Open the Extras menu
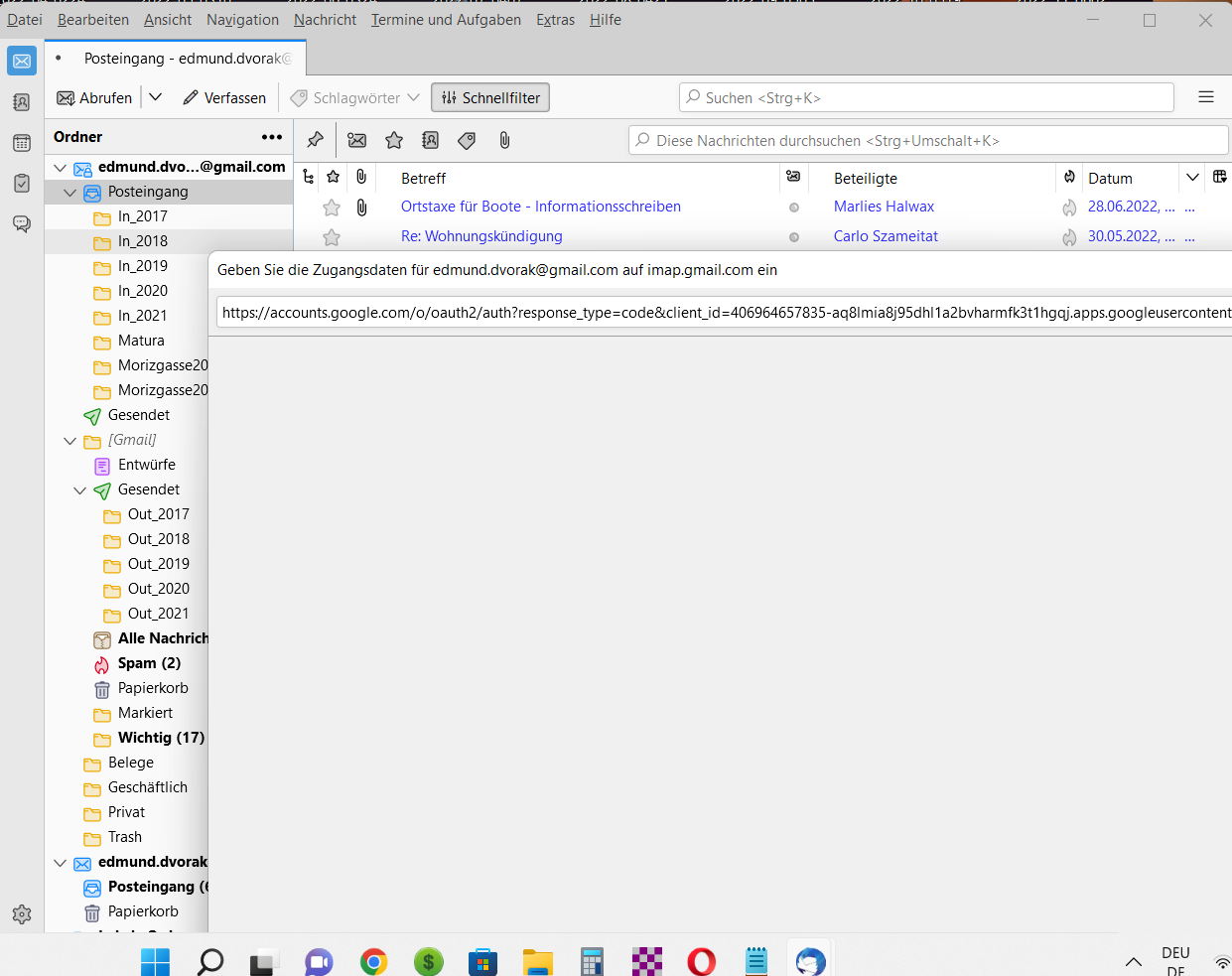 coord(555,20)
